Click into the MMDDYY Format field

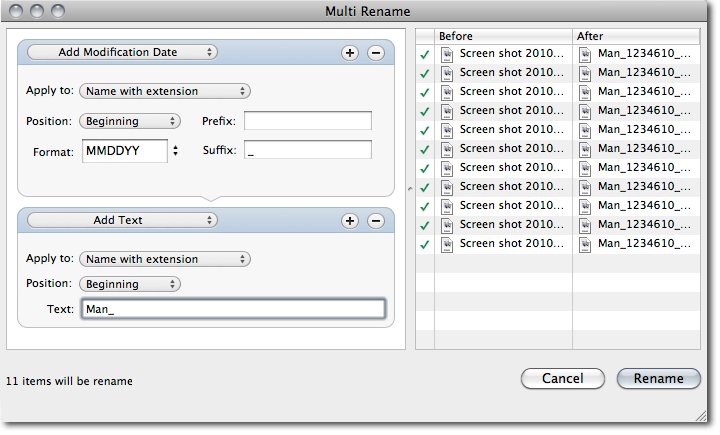(125, 151)
